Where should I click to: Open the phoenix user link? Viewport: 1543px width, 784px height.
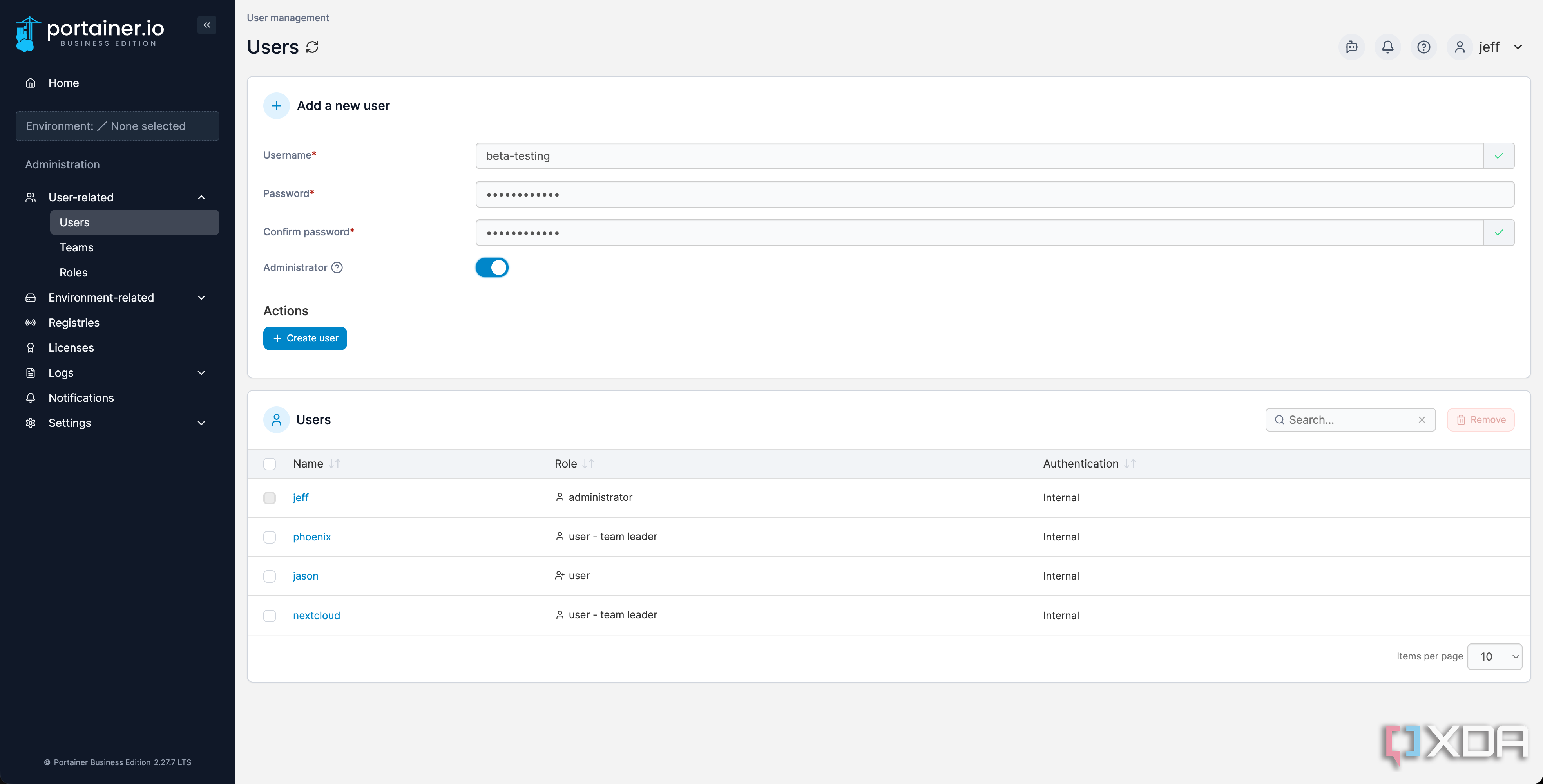tap(312, 537)
